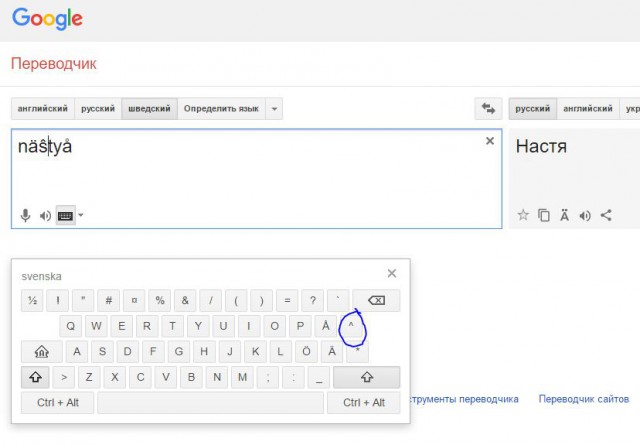Listen to source text speaker icon
This screenshot has height=445, width=640.
[x=45, y=216]
